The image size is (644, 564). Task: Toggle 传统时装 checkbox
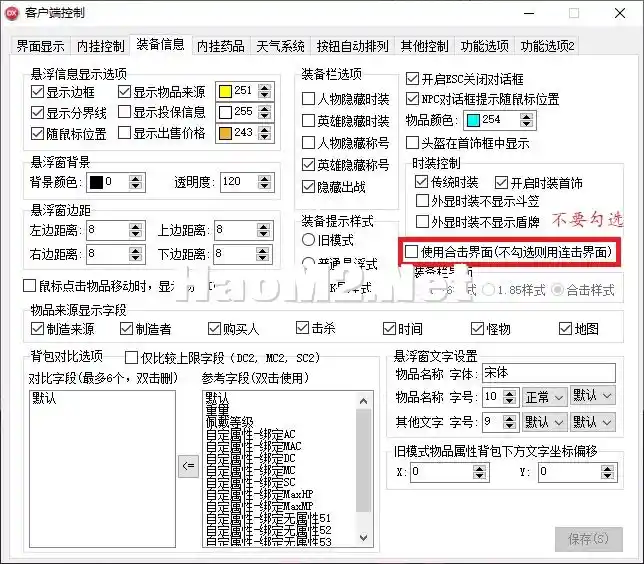coord(447,182)
